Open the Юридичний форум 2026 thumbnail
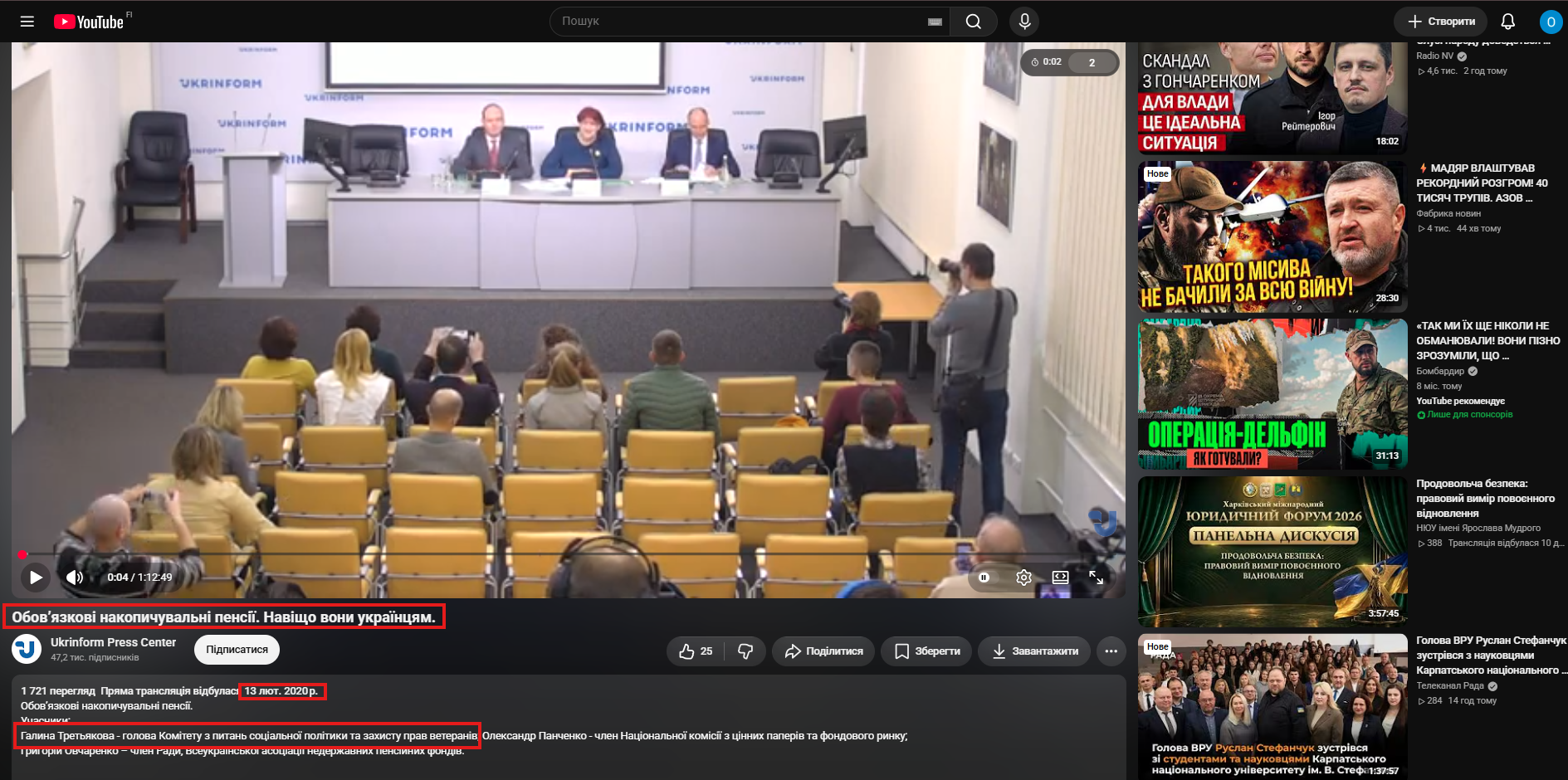This screenshot has width=1568, height=780. 1272,552
